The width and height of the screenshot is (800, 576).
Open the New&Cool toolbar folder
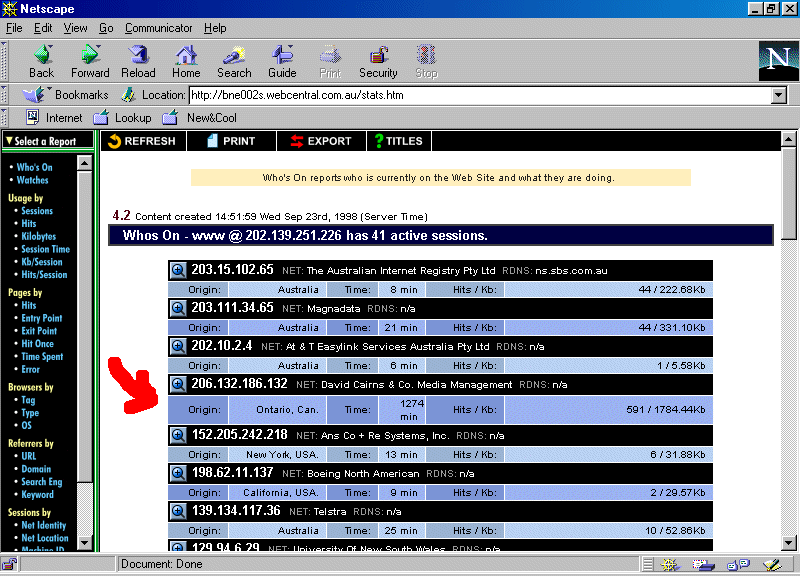point(199,118)
